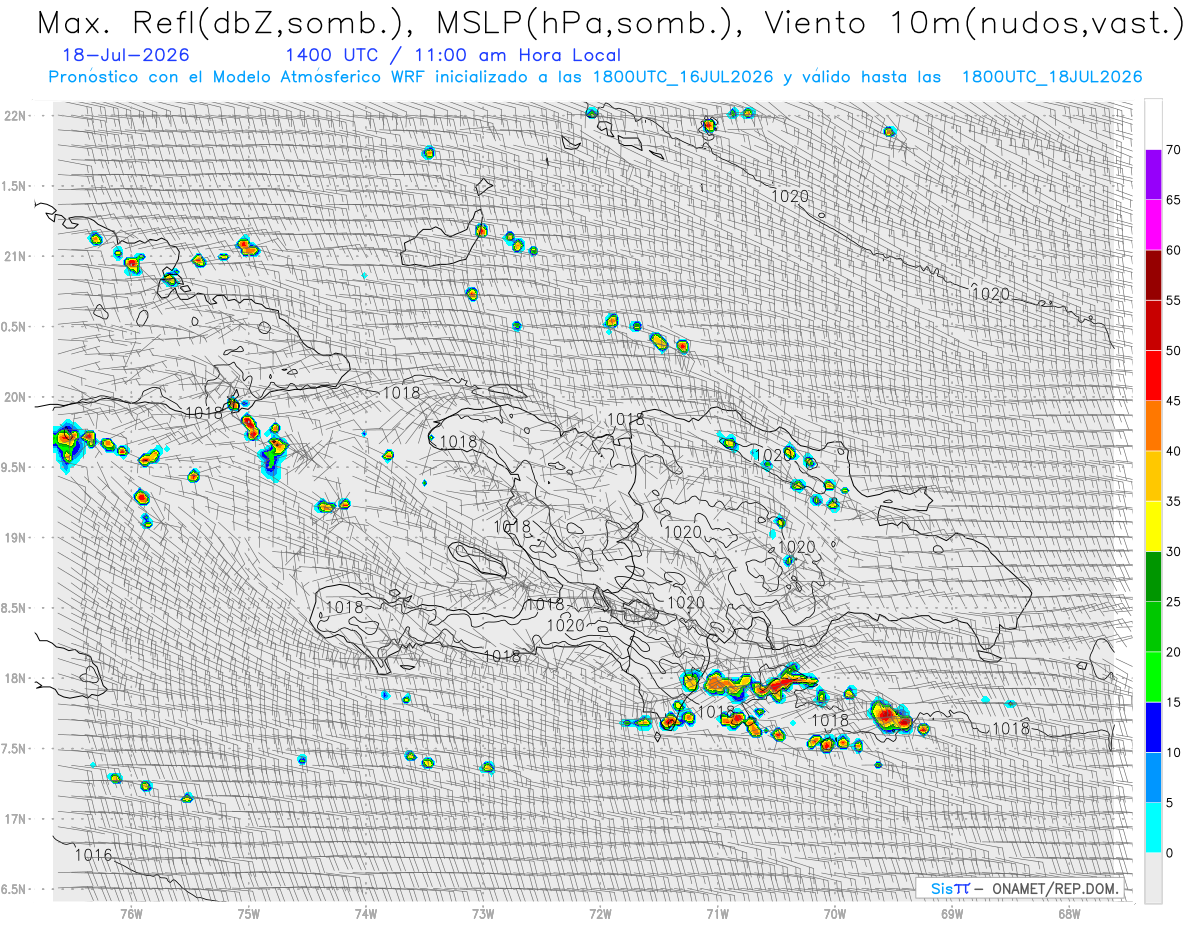This screenshot has height=927, width=1200.
Task: Click the '74W' longitude axis label
Action: coord(366,914)
